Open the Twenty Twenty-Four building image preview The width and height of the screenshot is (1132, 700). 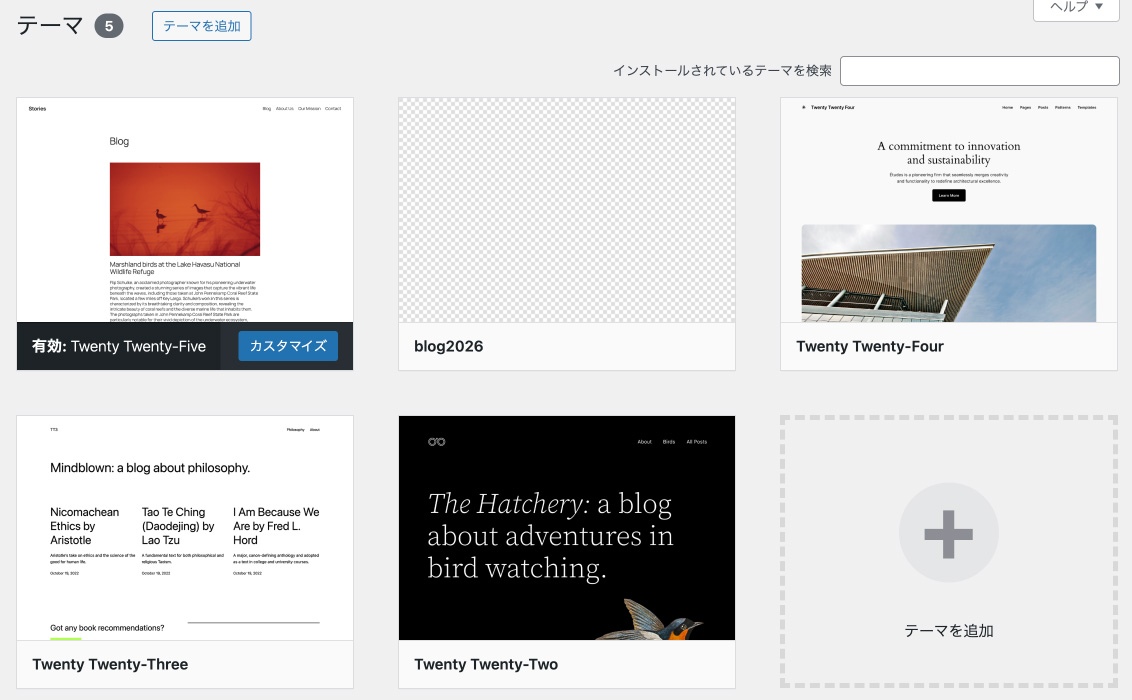pos(948,272)
